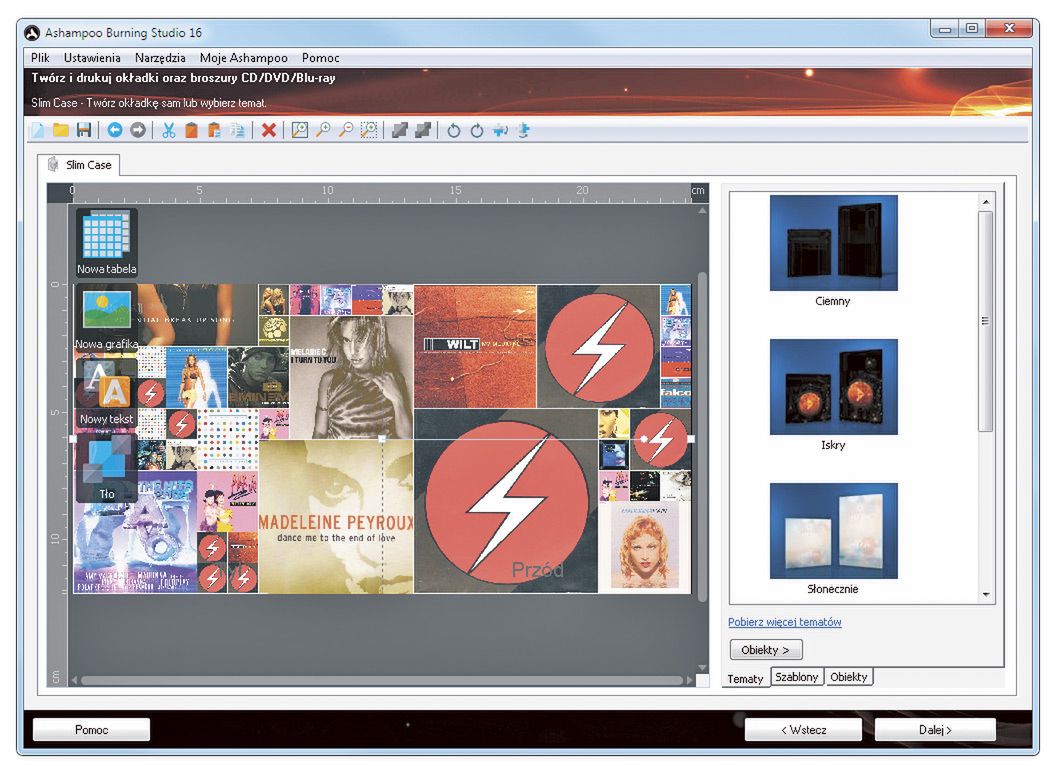The width and height of the screenshot is (1047, 765).
Task: Click the overlapping pages duplicate icon
Action: coord(237,130)
